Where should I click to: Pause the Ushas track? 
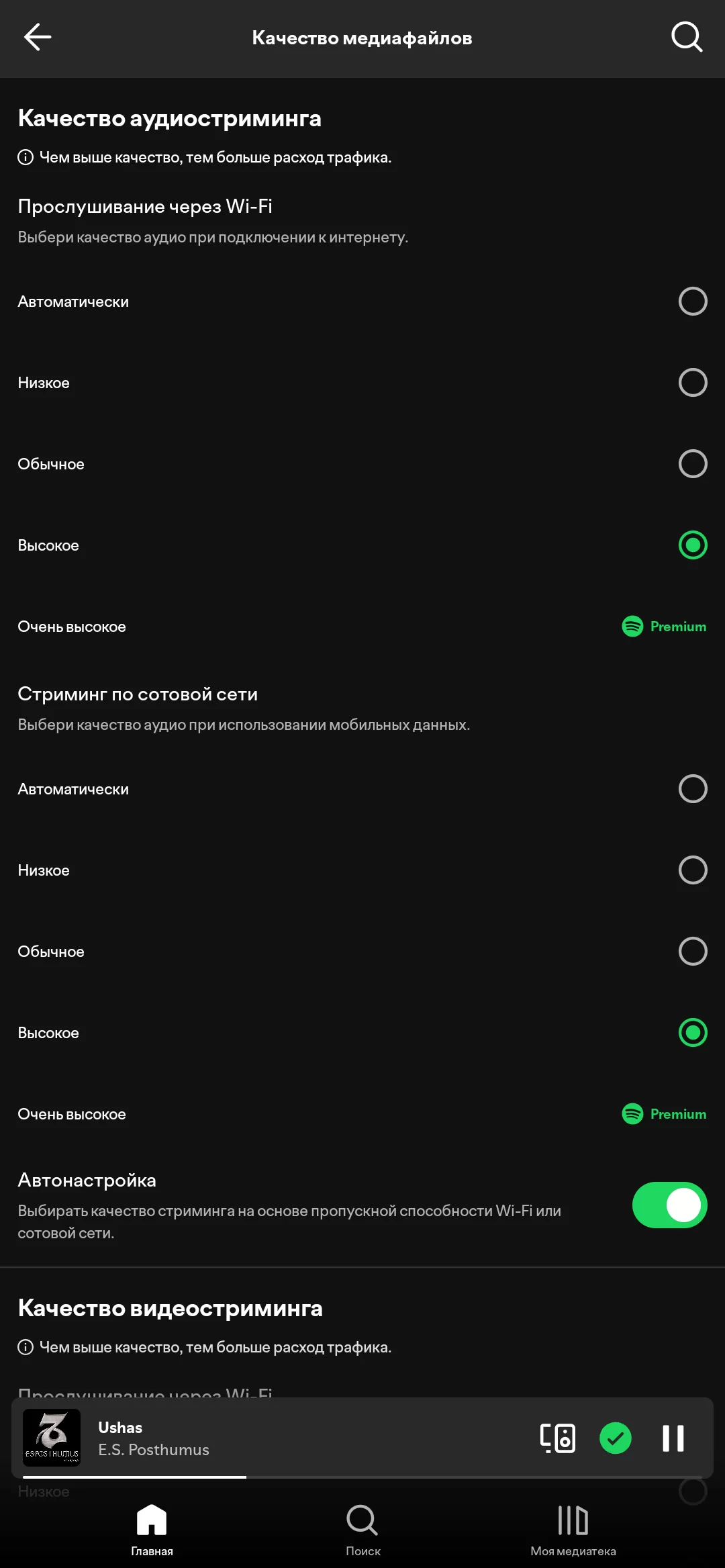673,1438
